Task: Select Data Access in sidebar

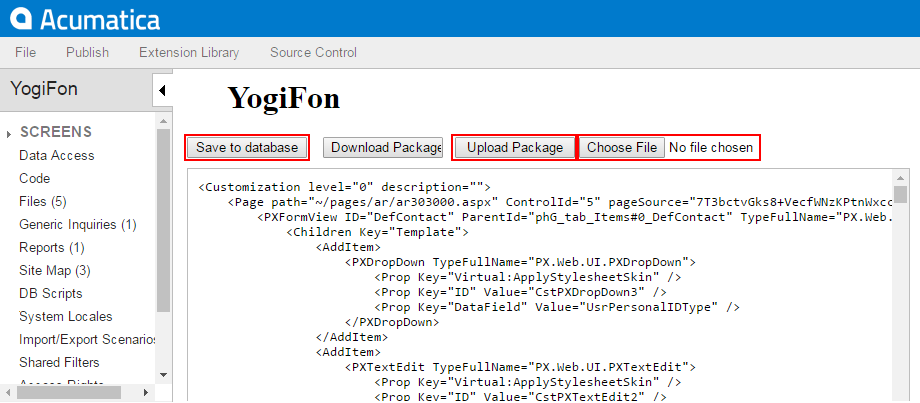Action: pyautogui.click(x=57, y=155)
